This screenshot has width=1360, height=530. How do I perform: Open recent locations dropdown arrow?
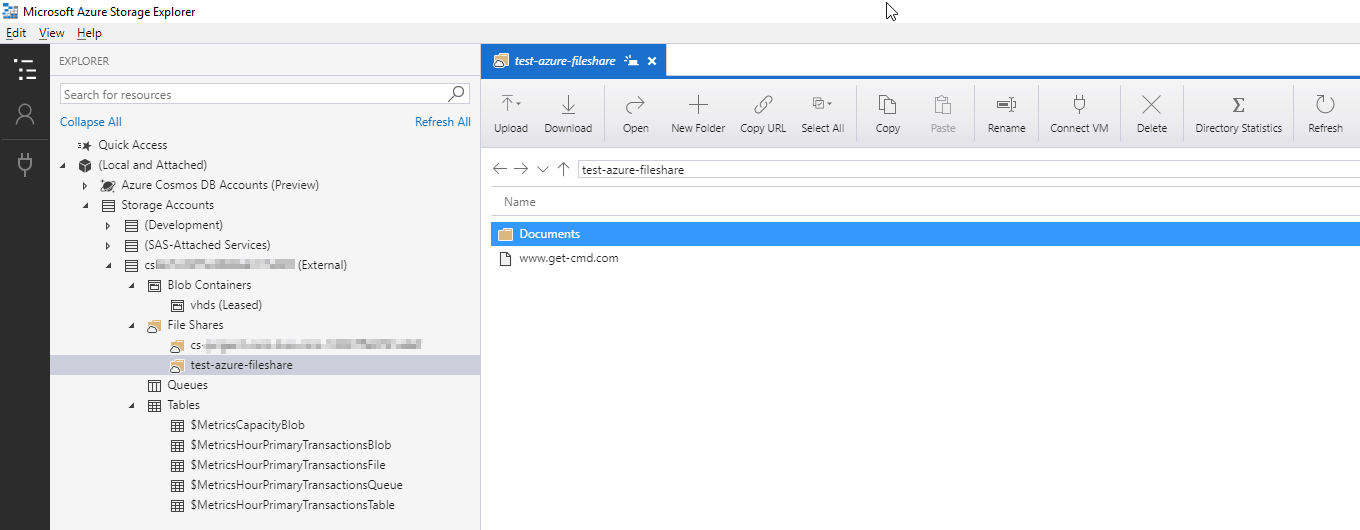[543, 169]
